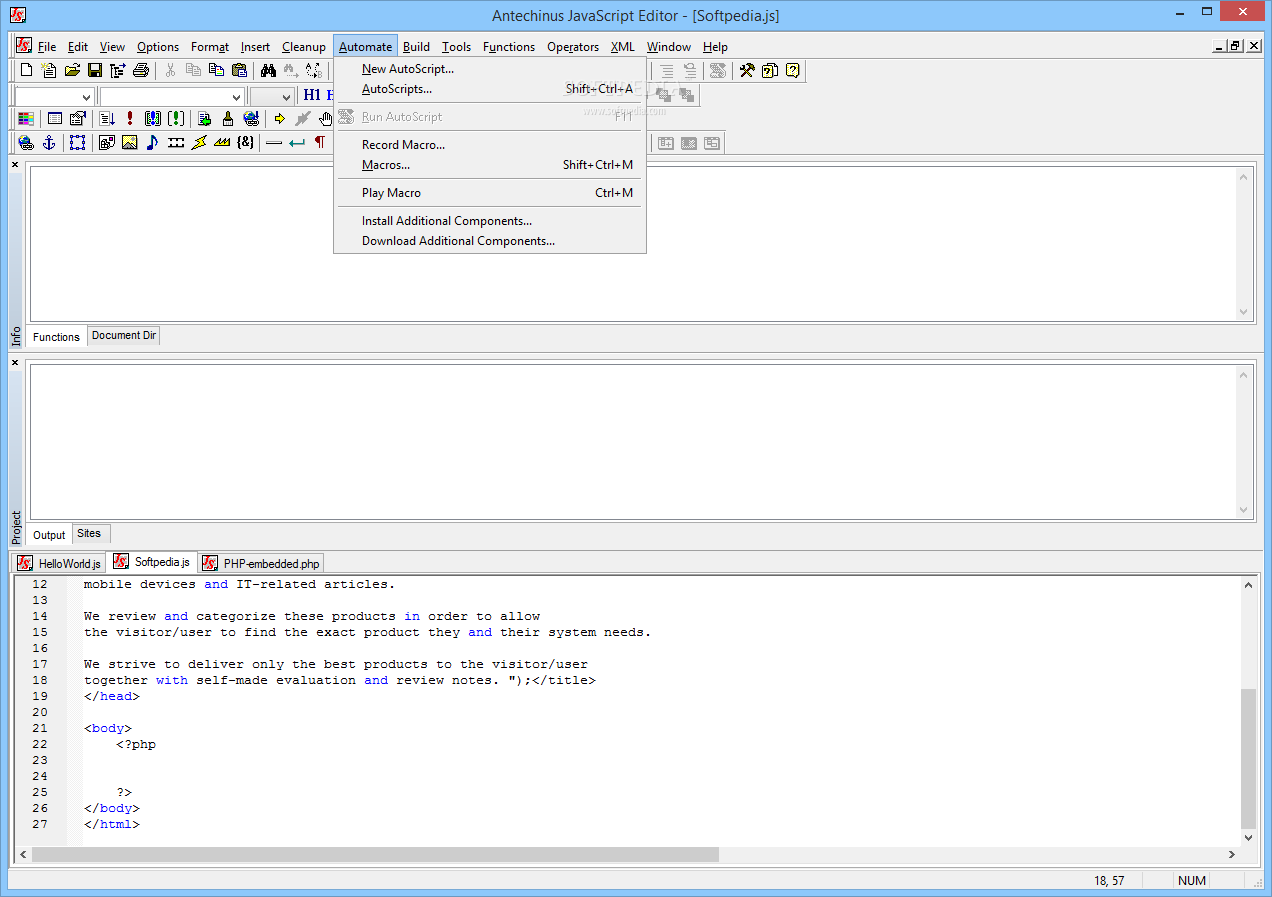
Task: Click the Find binoculars icon
Action: [x=268, y=70]
